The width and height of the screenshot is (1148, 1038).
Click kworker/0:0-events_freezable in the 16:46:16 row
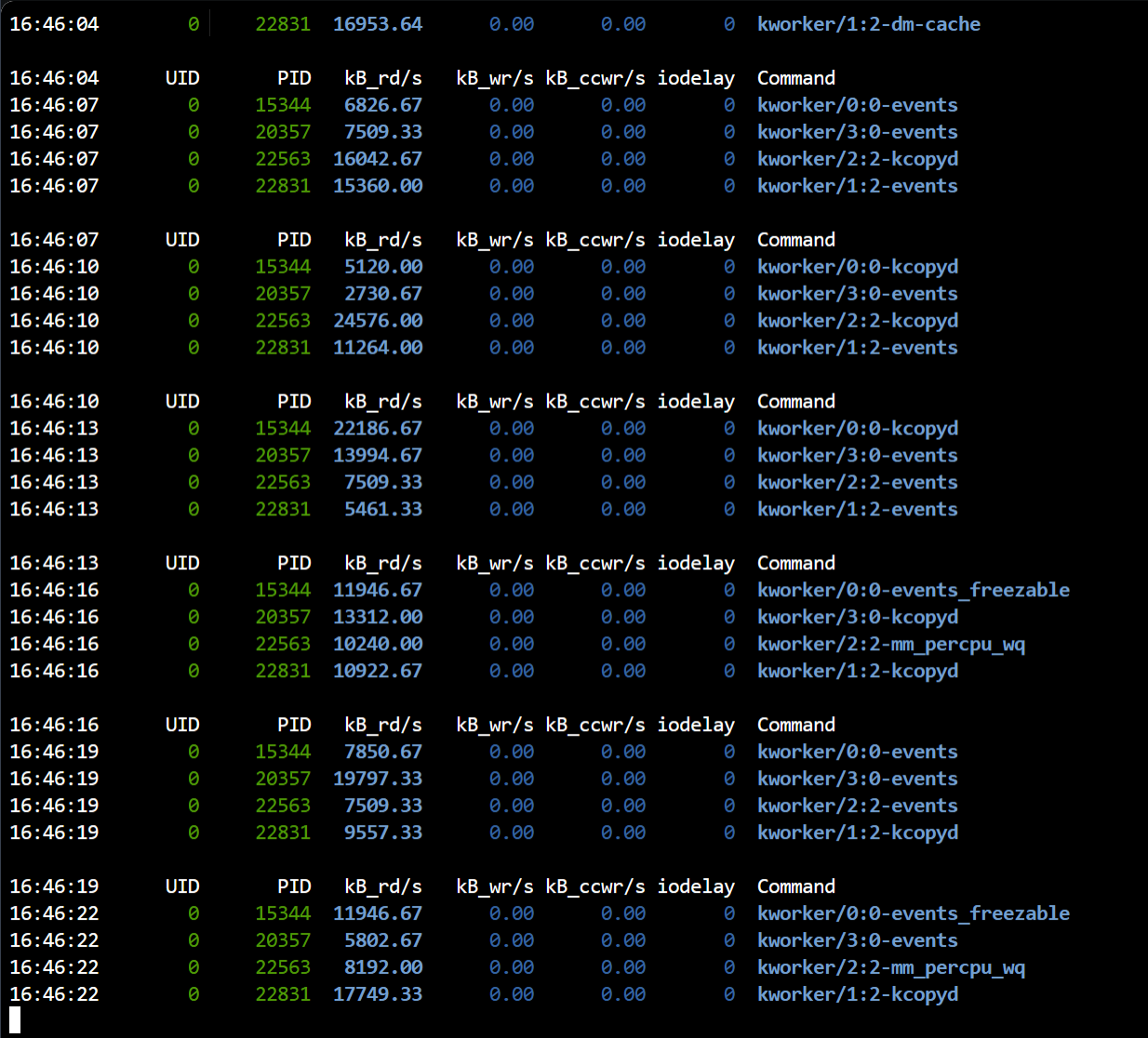coord(914,591)
